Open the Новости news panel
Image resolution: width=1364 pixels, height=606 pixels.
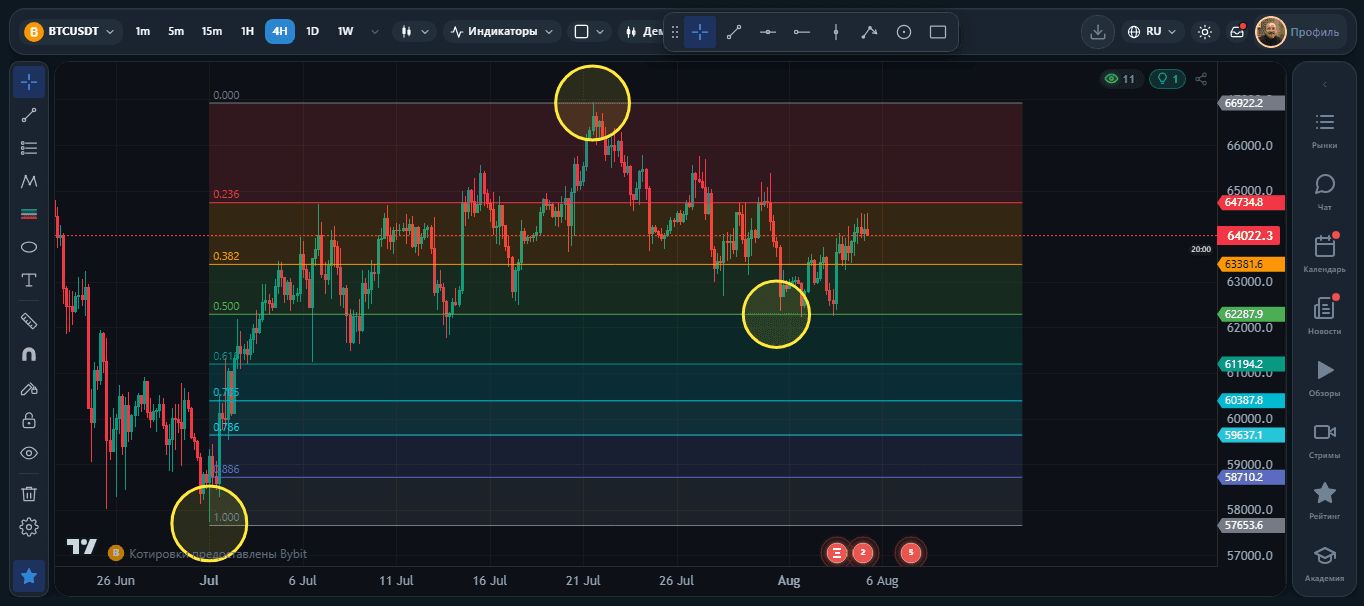pyautogui.click(x=1325, y=316)
